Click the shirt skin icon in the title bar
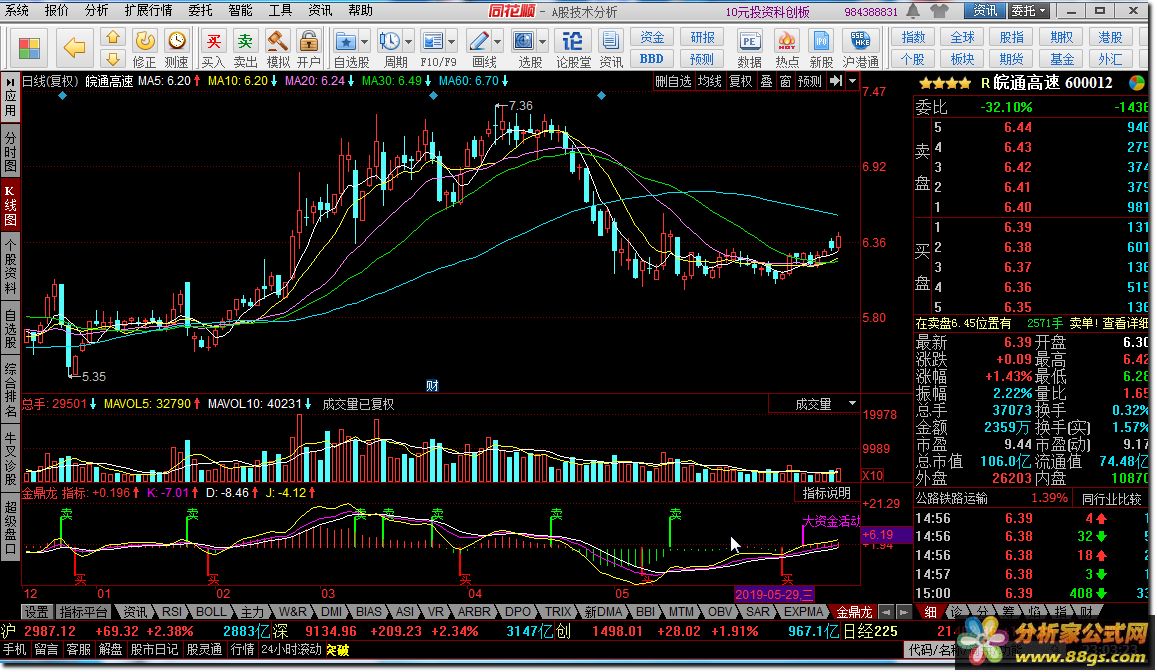 939,11
